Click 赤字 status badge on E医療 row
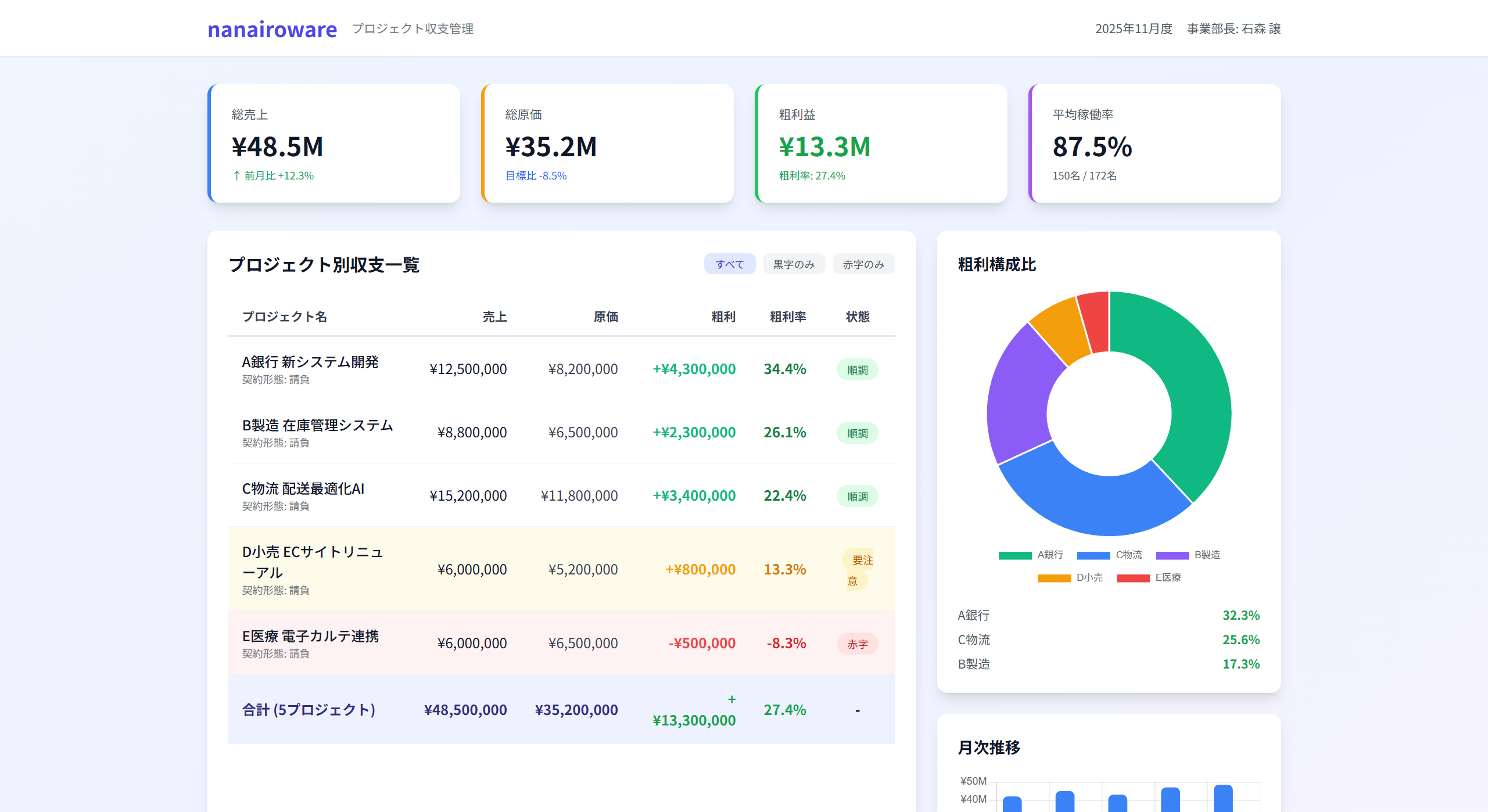 tap(857, 644)
